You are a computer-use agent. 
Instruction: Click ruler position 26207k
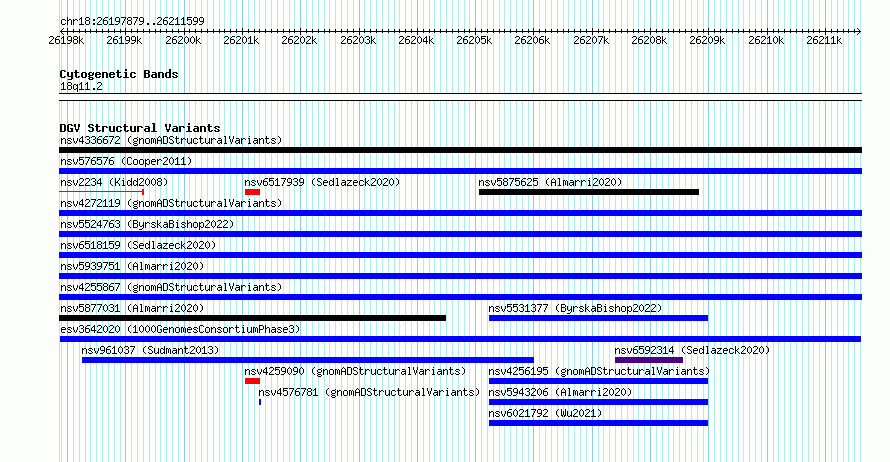591,40
